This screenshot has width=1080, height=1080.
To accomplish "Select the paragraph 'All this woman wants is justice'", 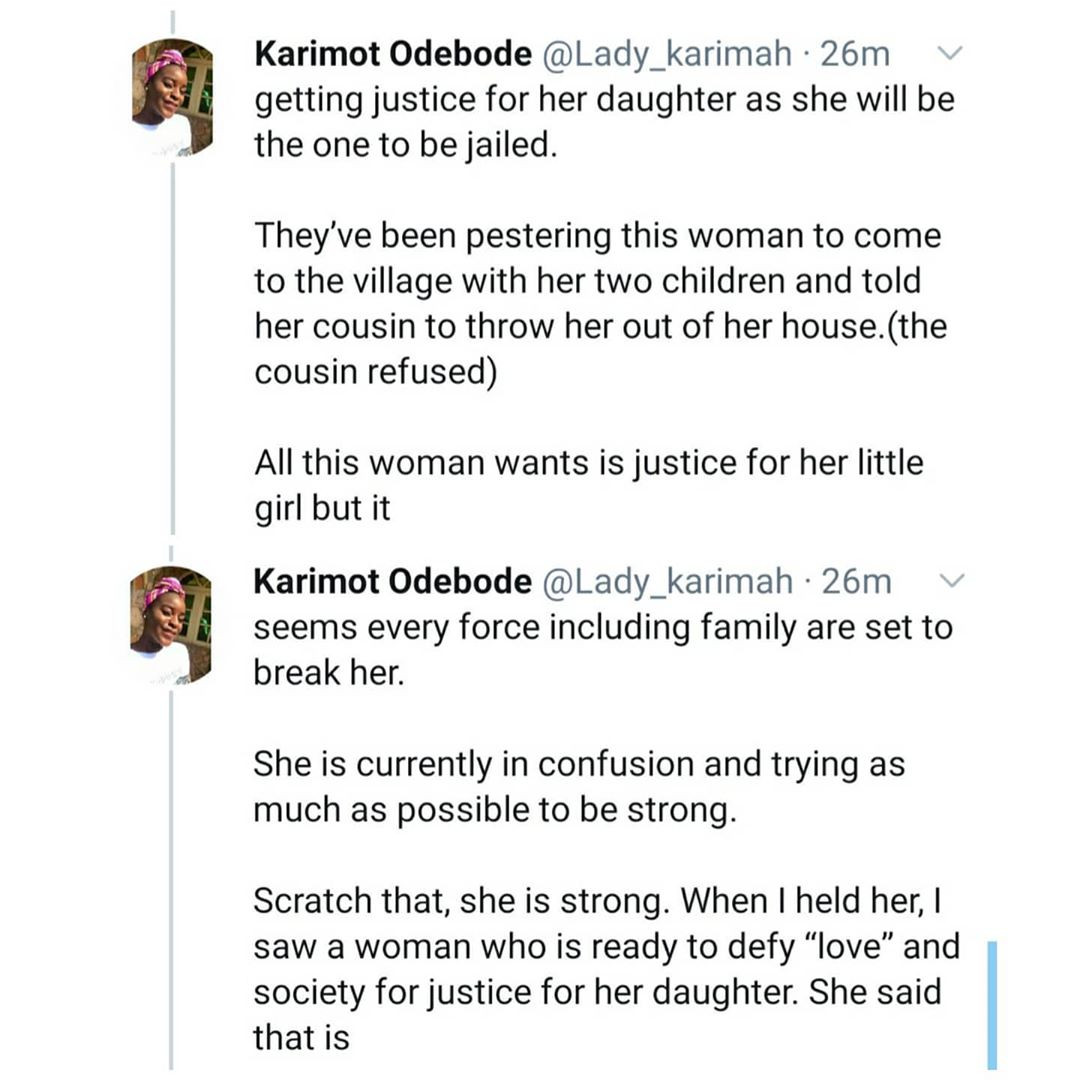I will (x=589, y=485).
